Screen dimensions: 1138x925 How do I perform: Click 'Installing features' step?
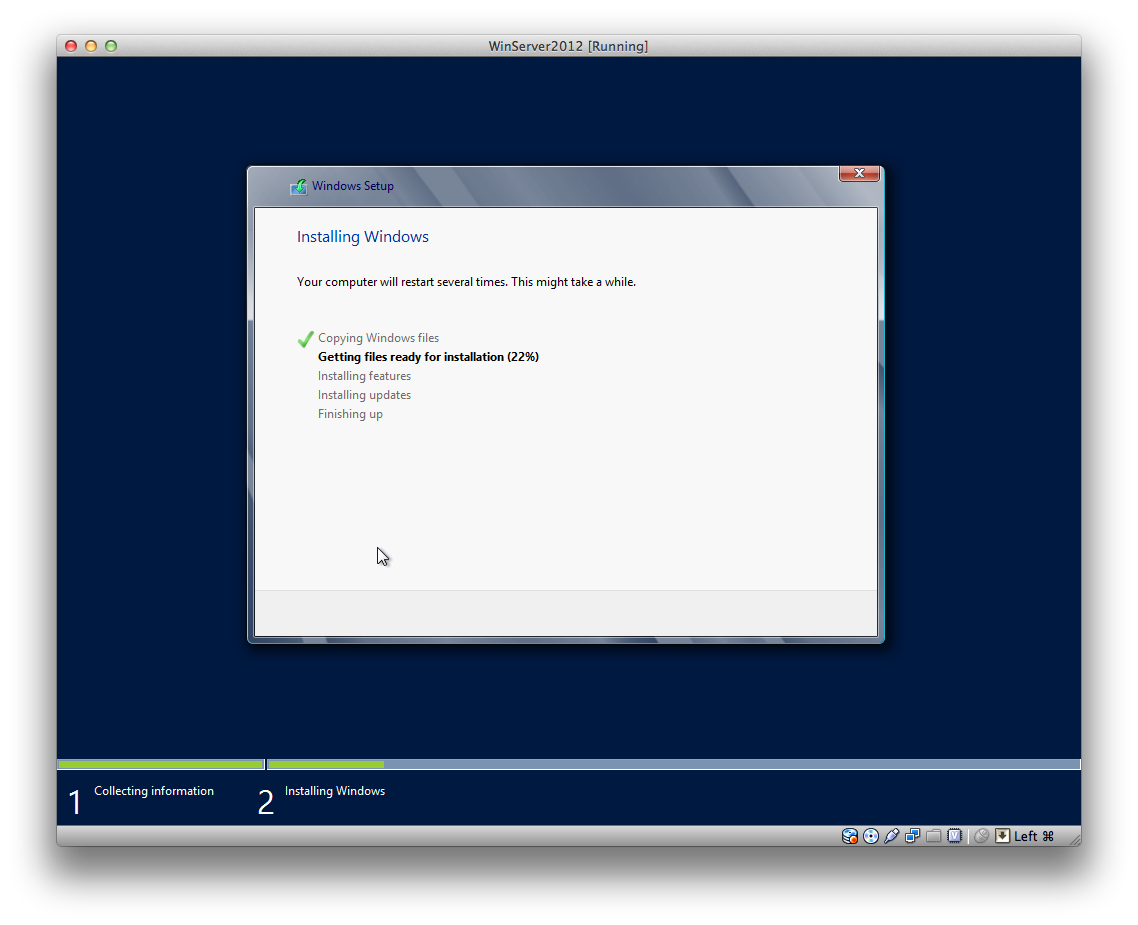(x=364, y=376)
